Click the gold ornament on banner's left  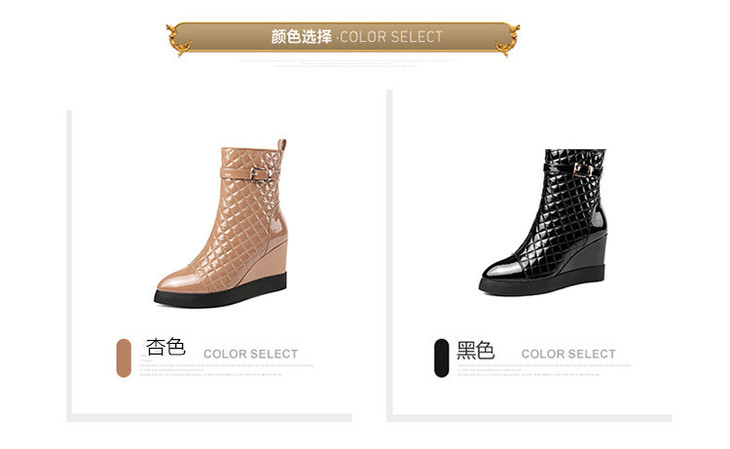(179, 41)
